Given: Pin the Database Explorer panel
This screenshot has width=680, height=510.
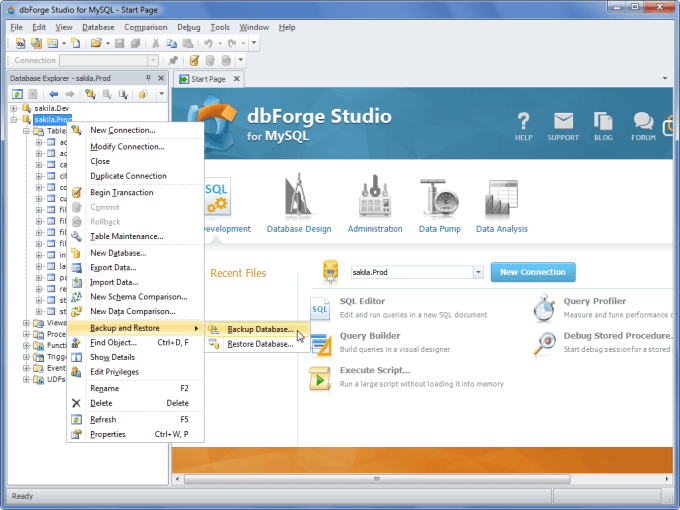Looking at the screenshot, I should coord(148,78).
